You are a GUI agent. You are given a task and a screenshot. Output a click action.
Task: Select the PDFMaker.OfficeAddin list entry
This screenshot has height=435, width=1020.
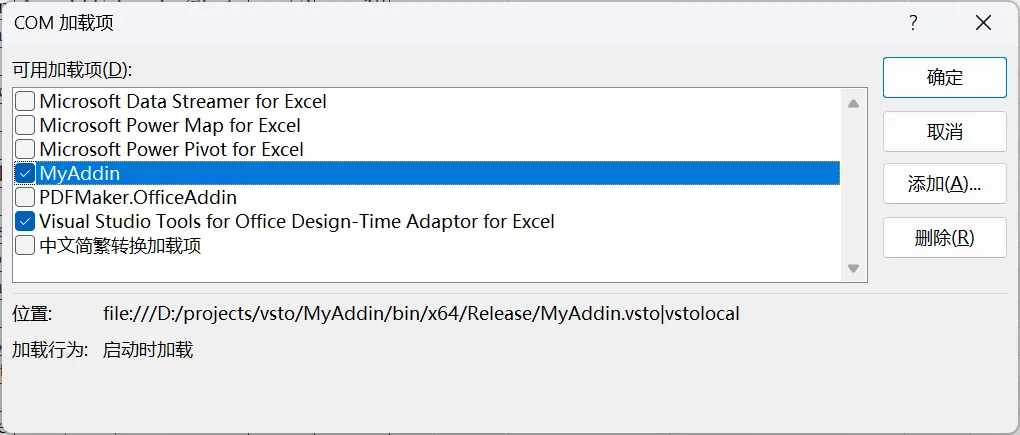pyautogui.click(x=138, y=197)
